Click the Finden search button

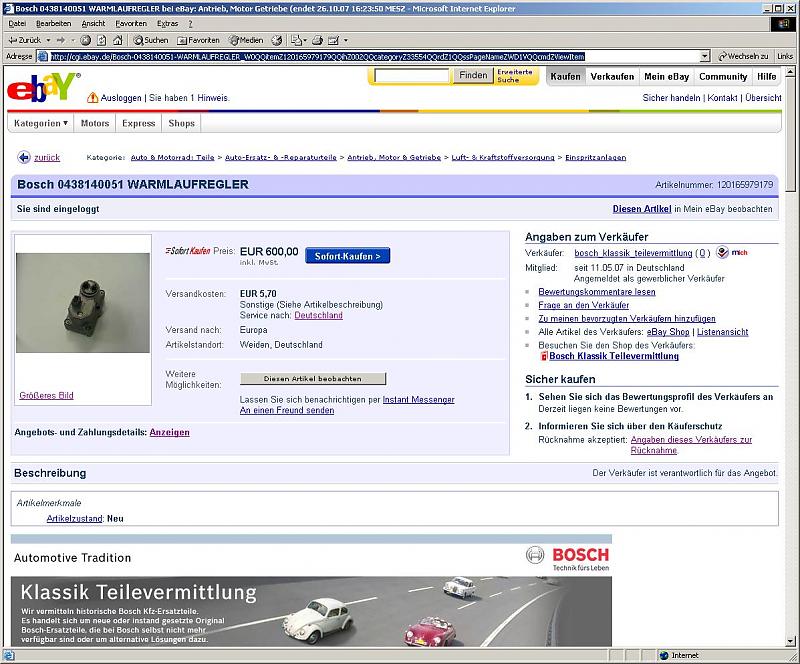(473, 76)
